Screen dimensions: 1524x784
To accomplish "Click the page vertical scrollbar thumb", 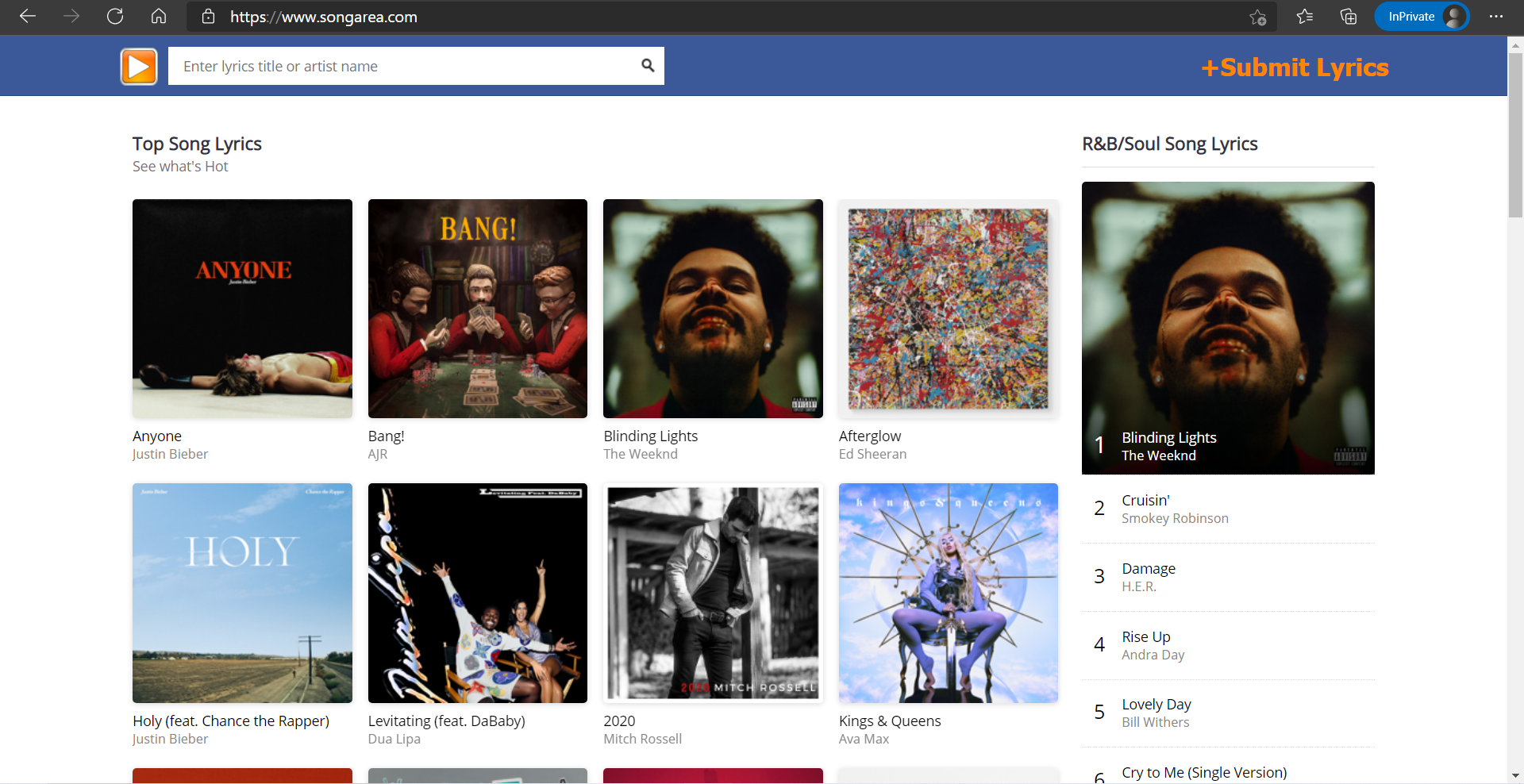I will [x=1515, y=135].
